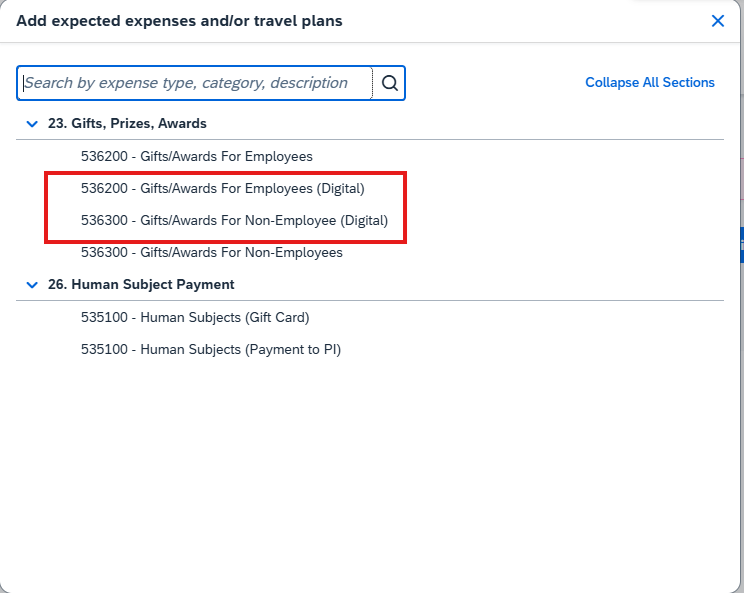Focus the expense type search field
Image resolution: width=744 pixels, height=593 pixels.
coord(195,83)
